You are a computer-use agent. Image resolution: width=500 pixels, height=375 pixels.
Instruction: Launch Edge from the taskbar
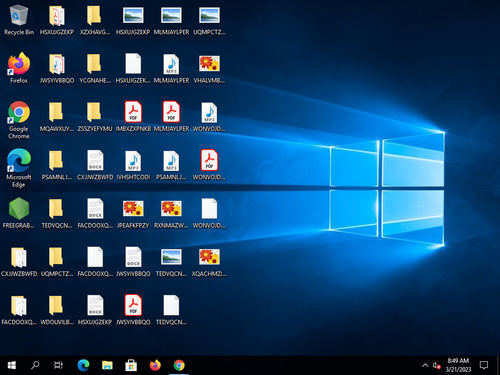(83, 365)
